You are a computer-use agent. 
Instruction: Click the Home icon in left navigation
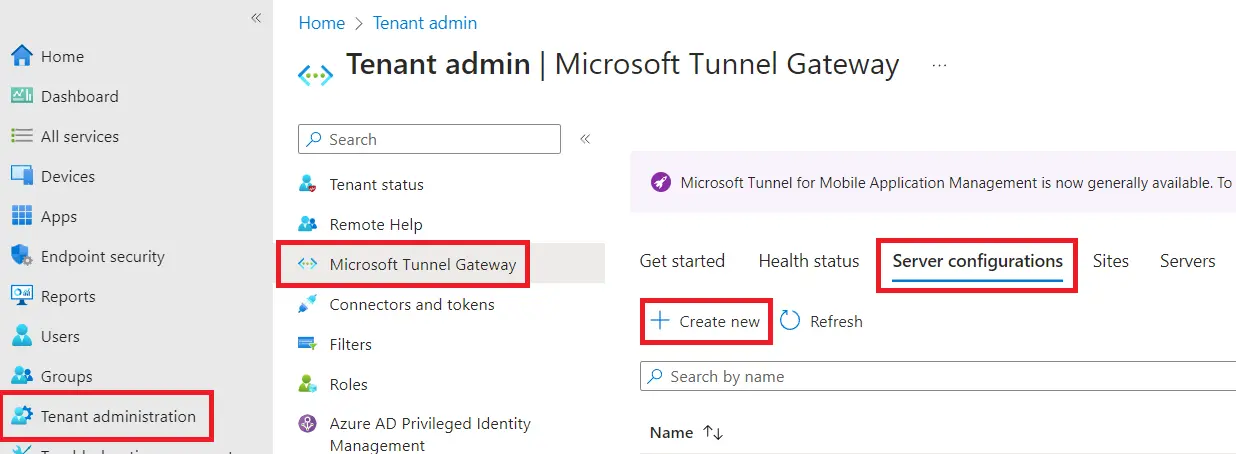coord(22,56)
